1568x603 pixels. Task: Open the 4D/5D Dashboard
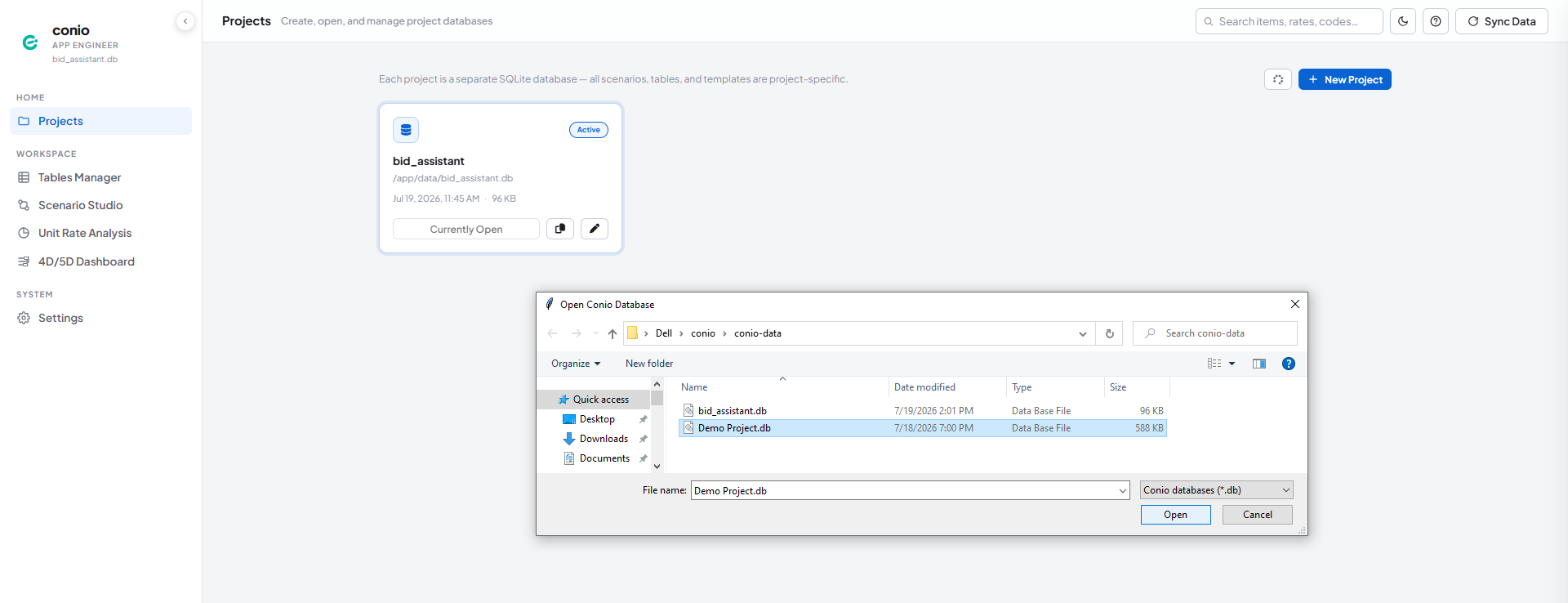(x=100, y=261)
